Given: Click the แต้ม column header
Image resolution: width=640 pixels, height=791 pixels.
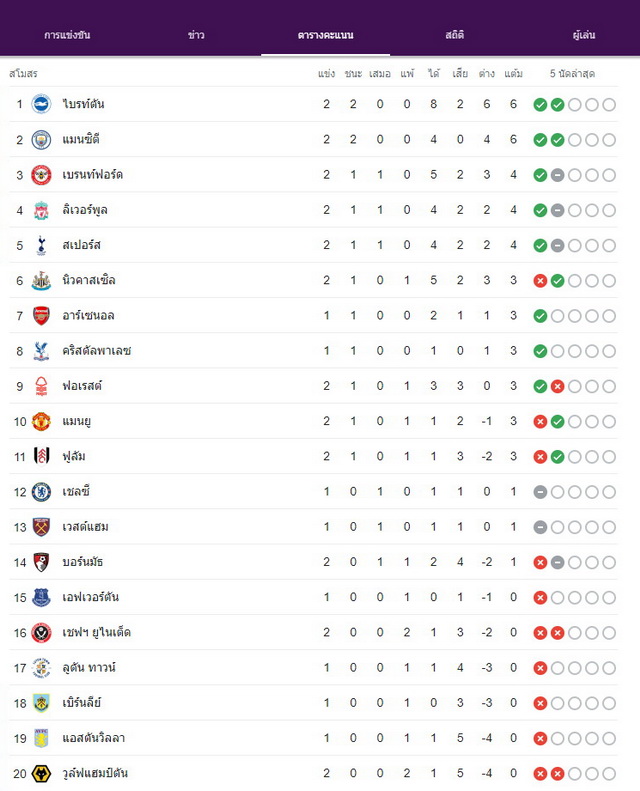Looking at the screenshot, I should click(513, 74).
